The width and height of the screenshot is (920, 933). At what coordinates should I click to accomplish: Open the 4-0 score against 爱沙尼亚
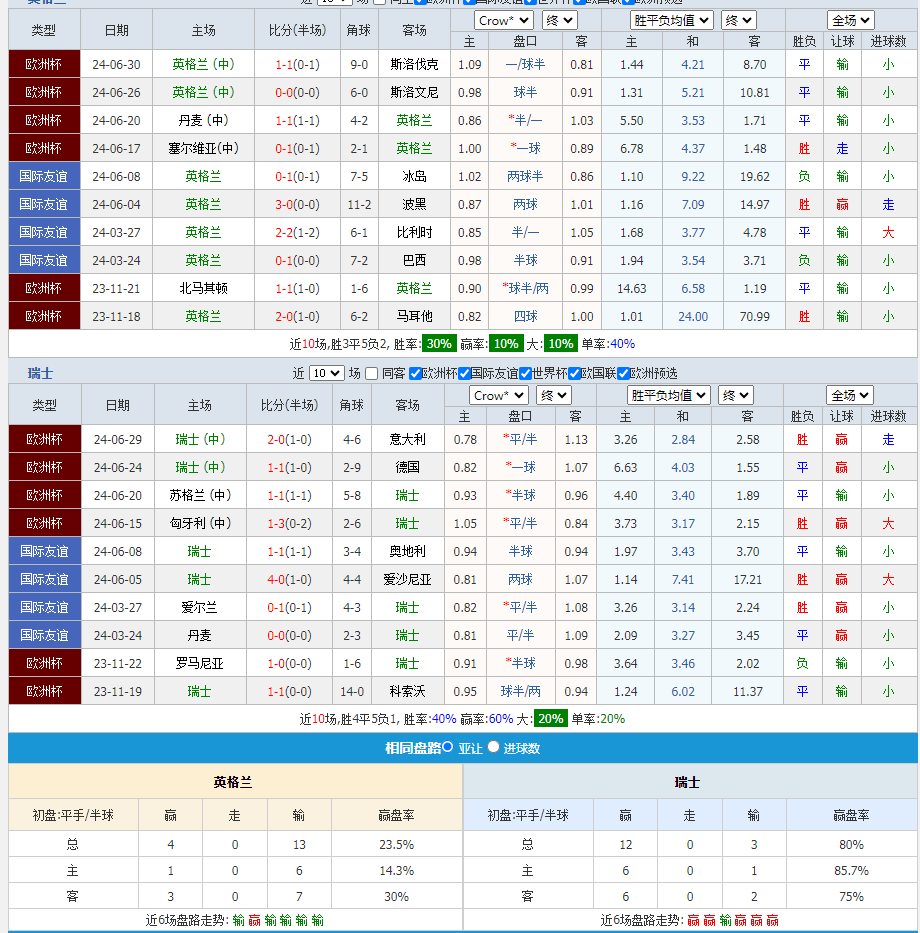tap(276, 579)
